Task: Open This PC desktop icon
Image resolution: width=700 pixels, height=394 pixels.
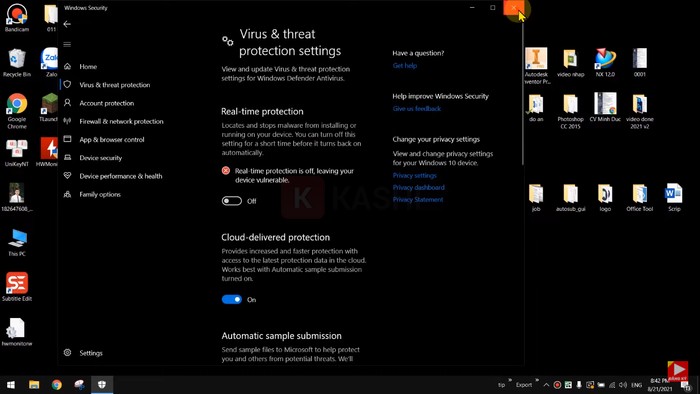Action: pyautogui.click(x=17, y=242)
